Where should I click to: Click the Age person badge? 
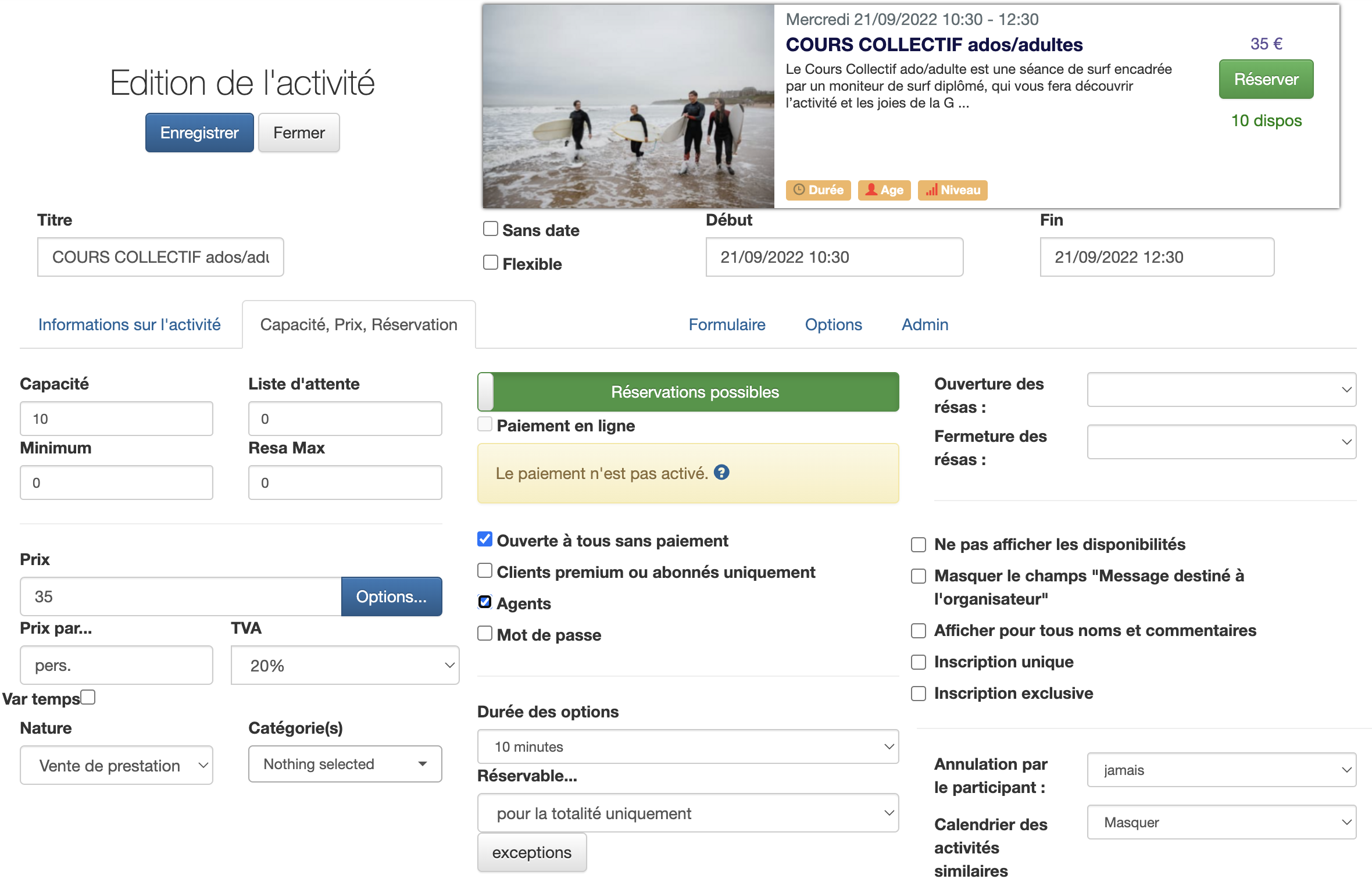click(884, 190)
